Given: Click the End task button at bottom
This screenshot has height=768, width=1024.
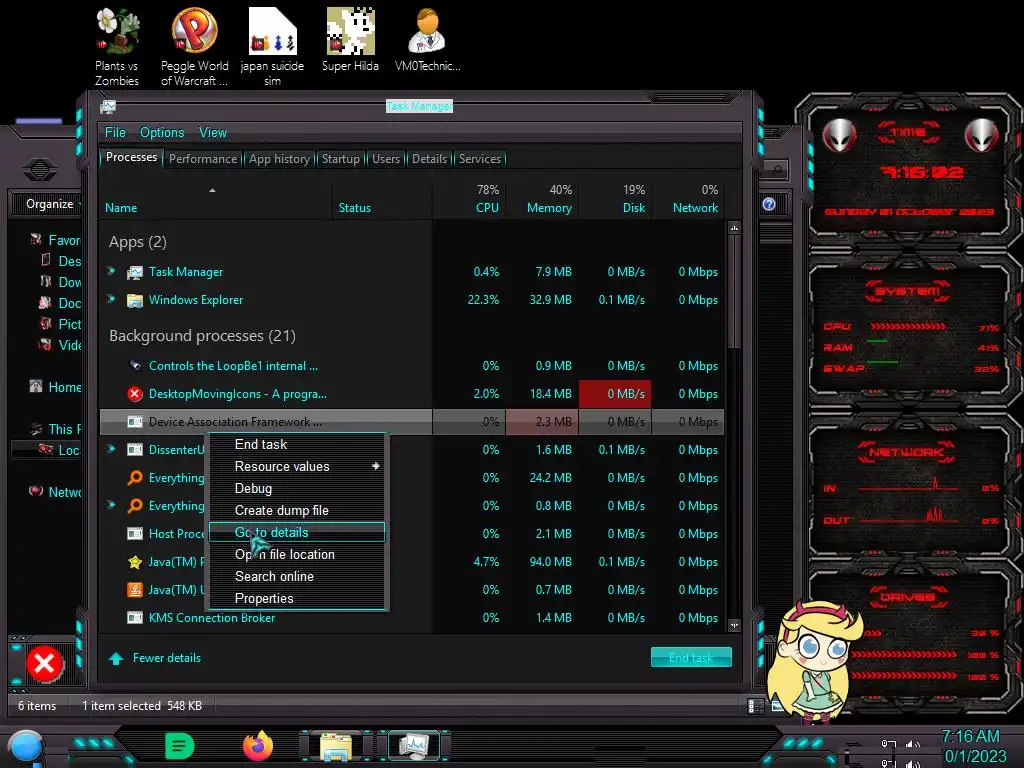Looking at the screenshot, I should tap(691, 658).
